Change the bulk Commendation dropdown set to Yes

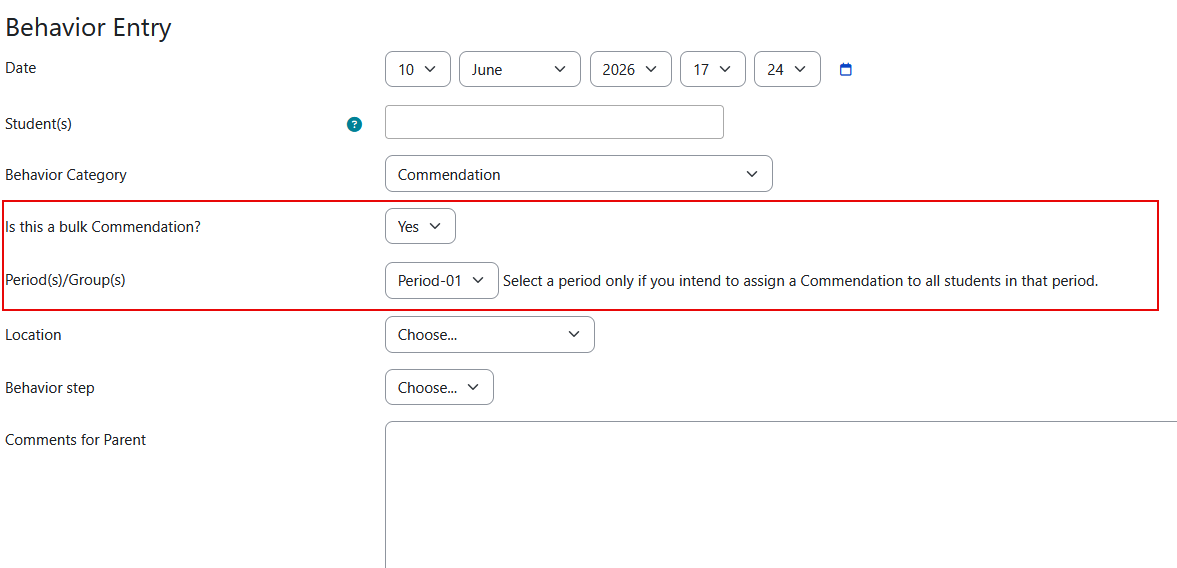(420, 227)
